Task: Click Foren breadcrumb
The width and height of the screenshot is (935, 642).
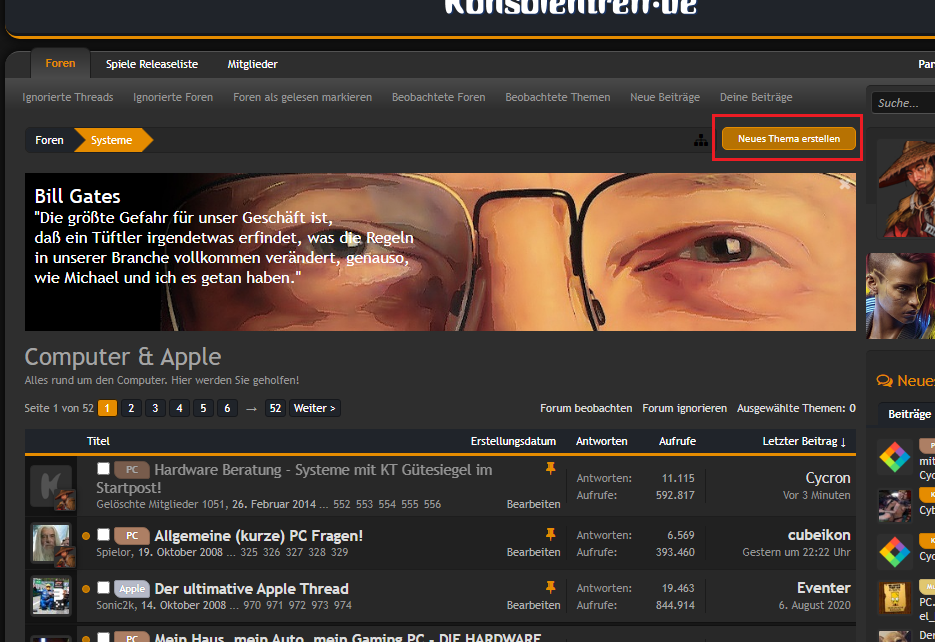Action: [49, 140]
